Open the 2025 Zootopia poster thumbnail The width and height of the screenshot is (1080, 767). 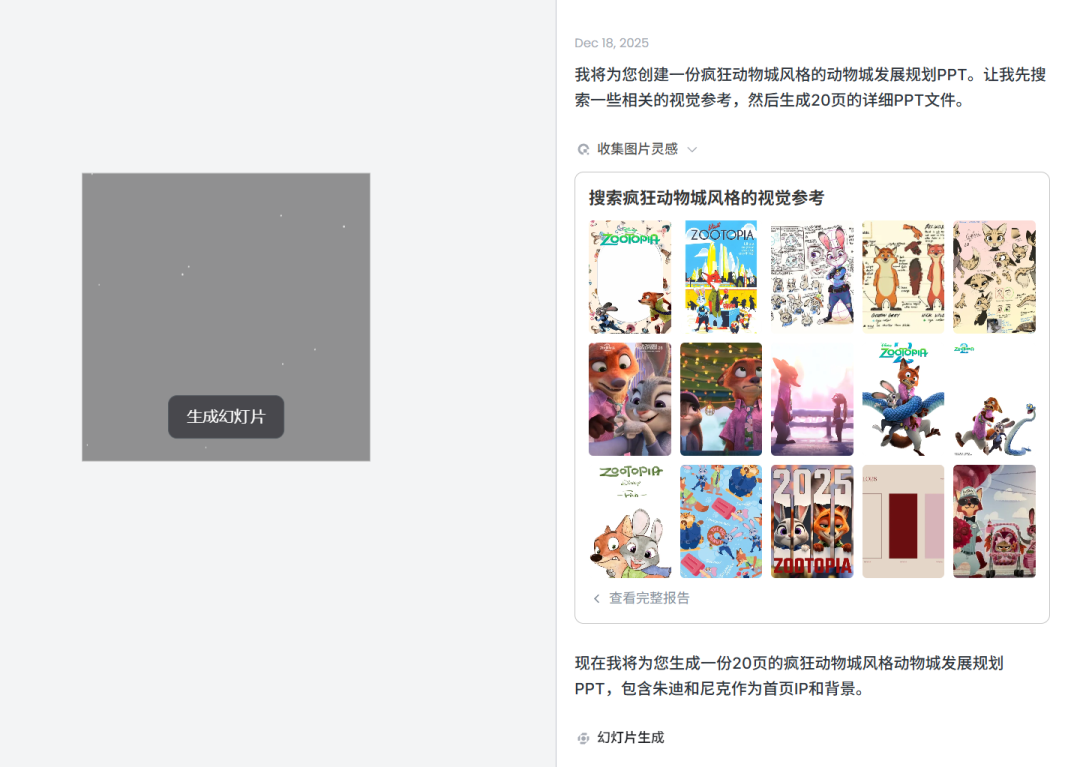point(812,520)
